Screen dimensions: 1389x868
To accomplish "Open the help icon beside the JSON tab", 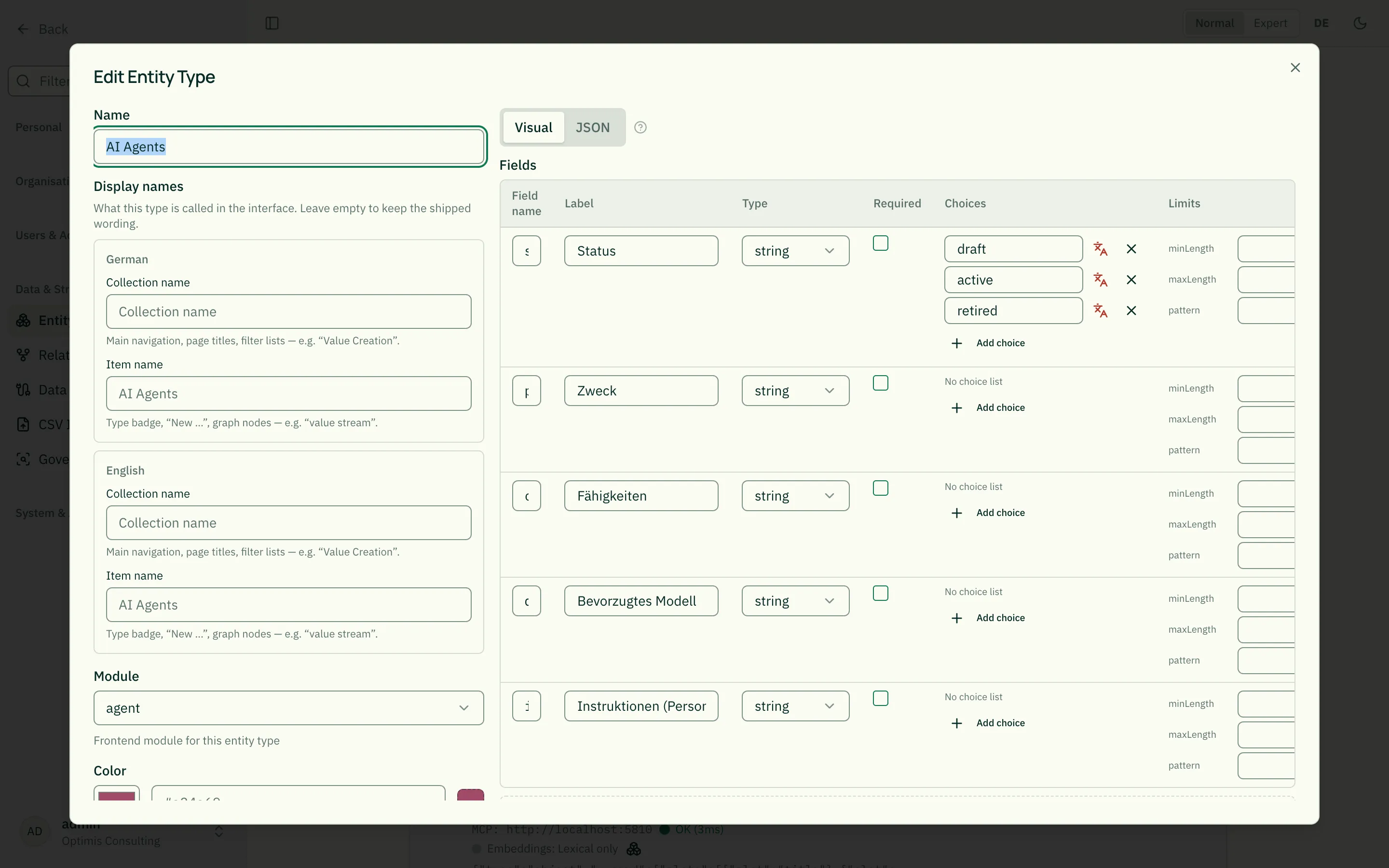I will tap(640, 127).
